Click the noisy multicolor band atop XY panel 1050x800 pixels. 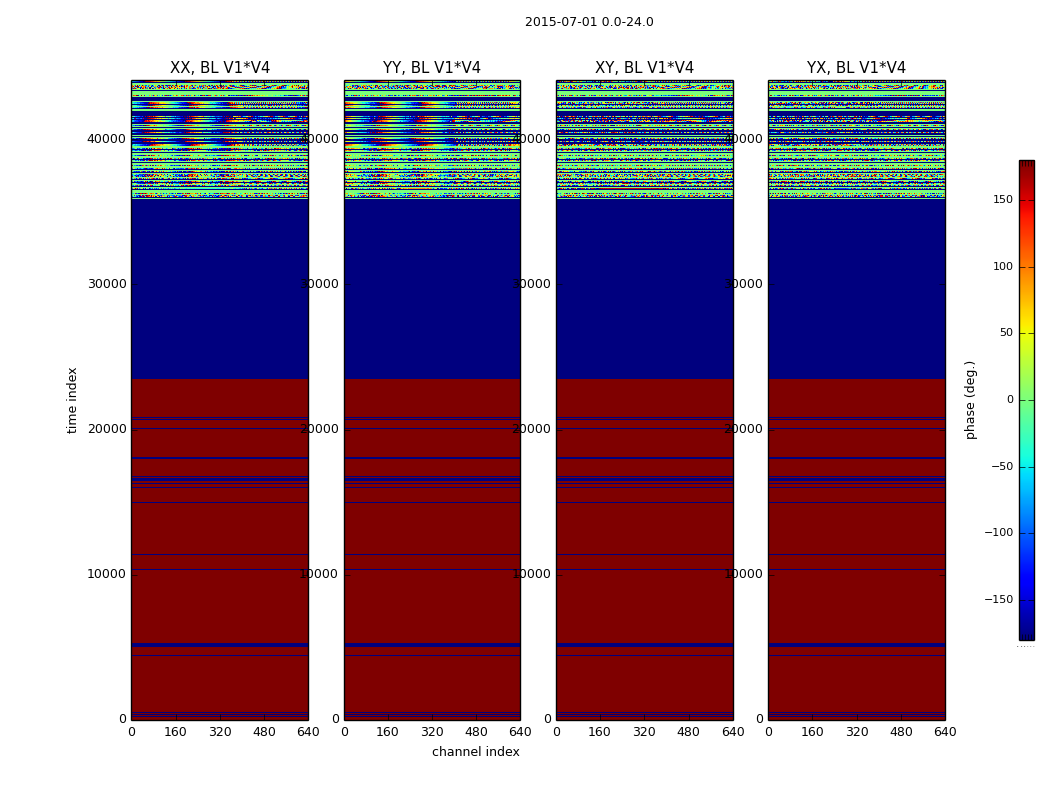pyautogui.click(x=644, y=140)
